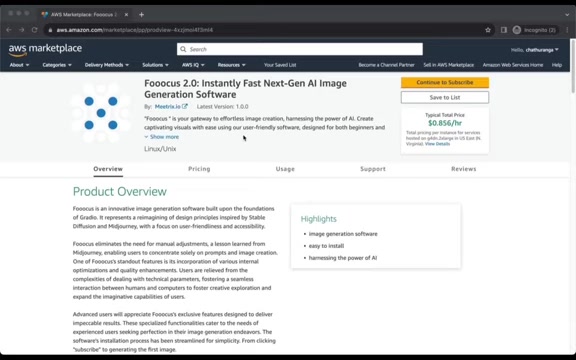Viewport: 576px width, 360px height.
Task: Click the Product Overview heading
Action: [x=120, y=192]
